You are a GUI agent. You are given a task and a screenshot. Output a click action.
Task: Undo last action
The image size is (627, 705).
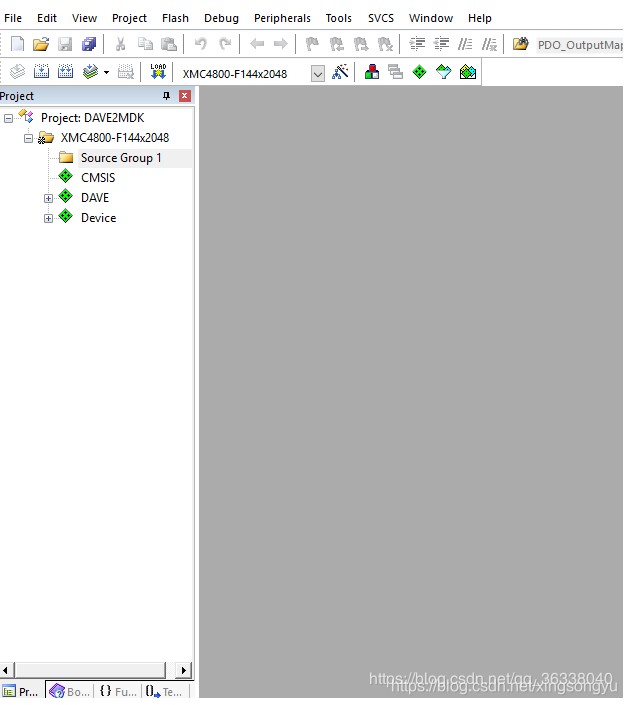(x=200, y=44)
